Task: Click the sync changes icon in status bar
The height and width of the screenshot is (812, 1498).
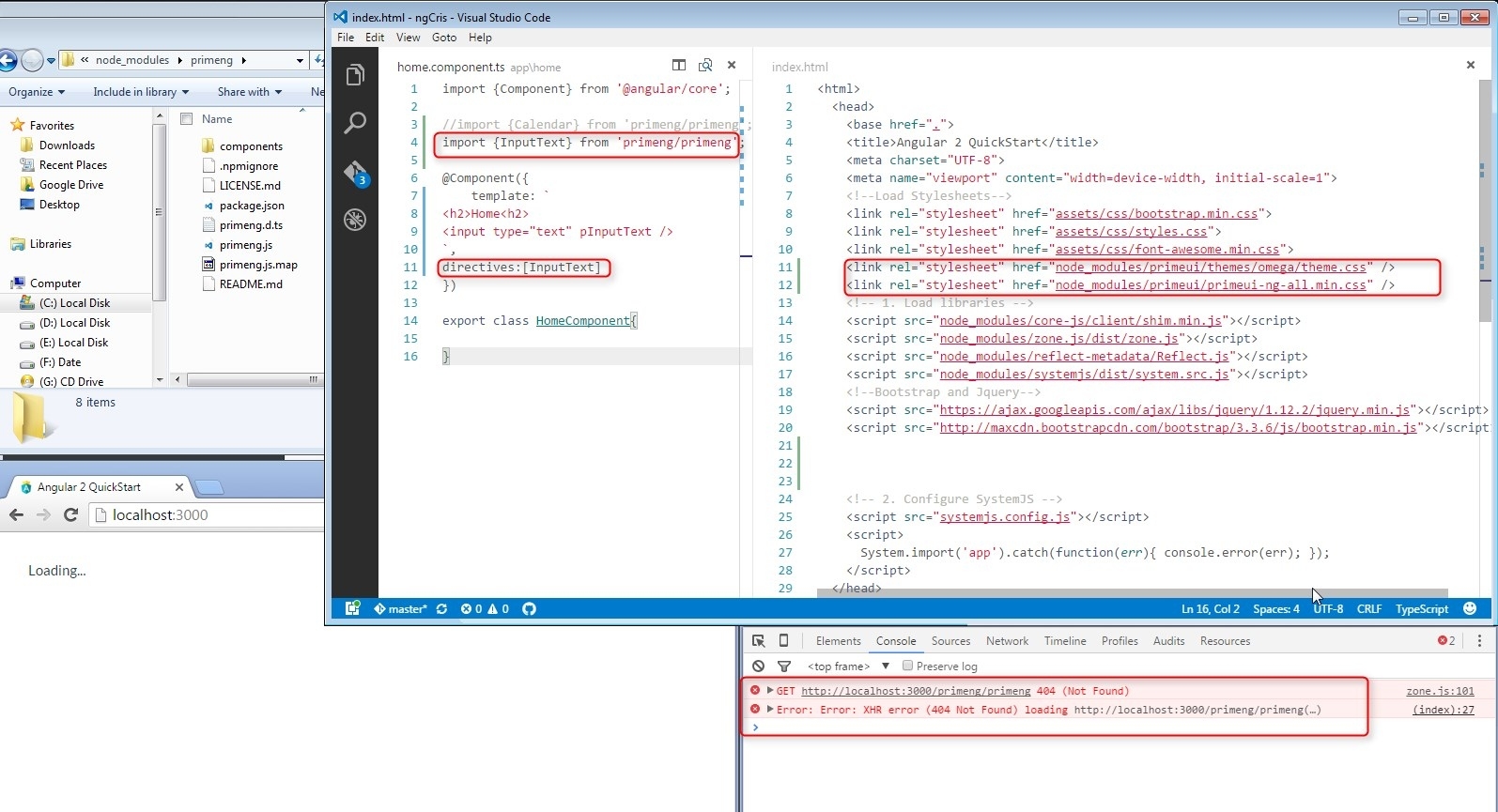Action: pyautogui.click(x=441, y=608)
